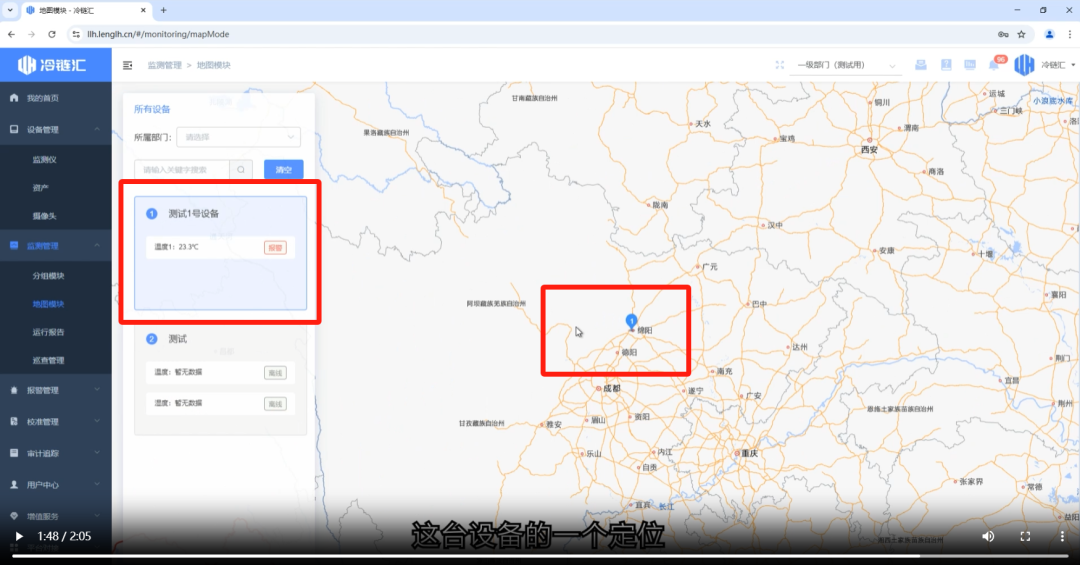The image size is (1080, 565).
Task: Click the search magnifier icon in device panel
Action: click(x=241, y=170)
